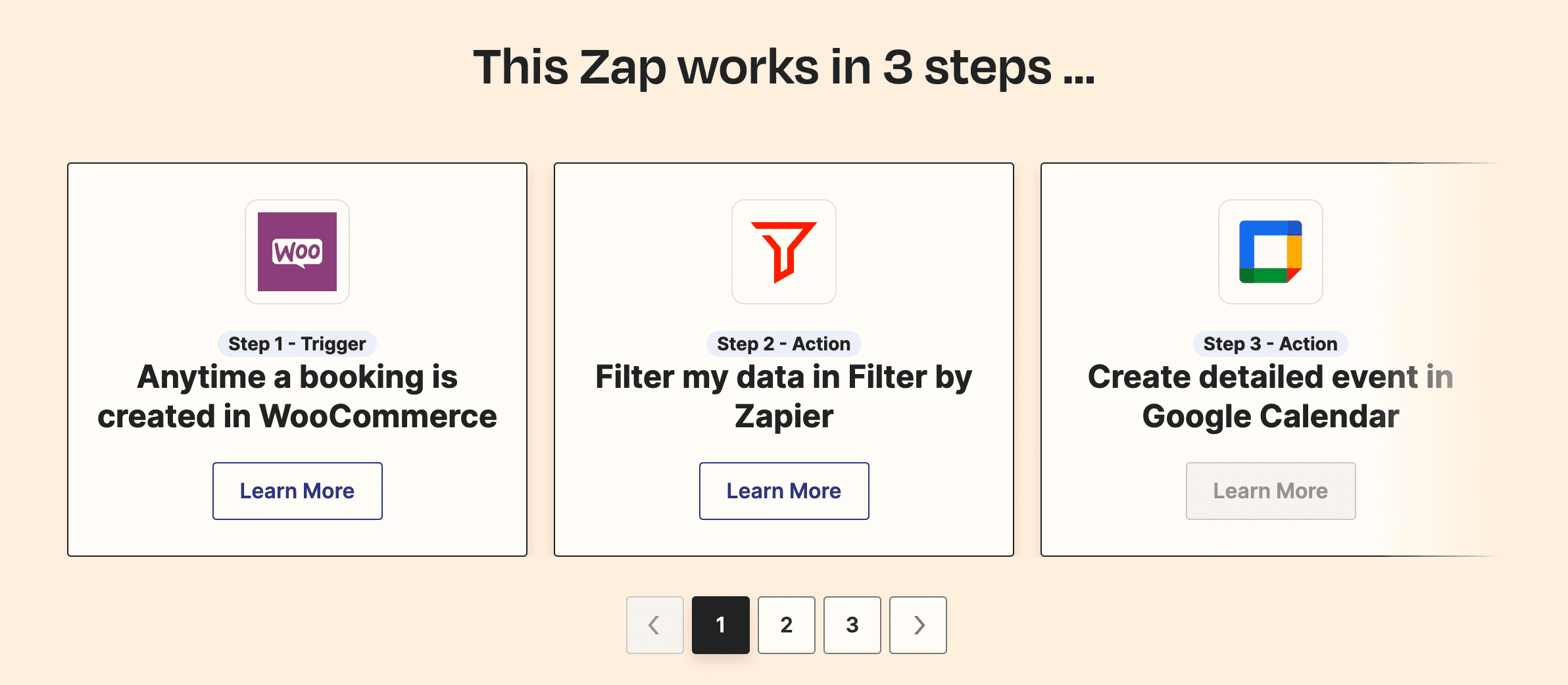This screenshot has height=685, width=1568.
Task: Click the Filter by Zapier funnel icon
Action: pyautogui.click(x=784, y=252)
